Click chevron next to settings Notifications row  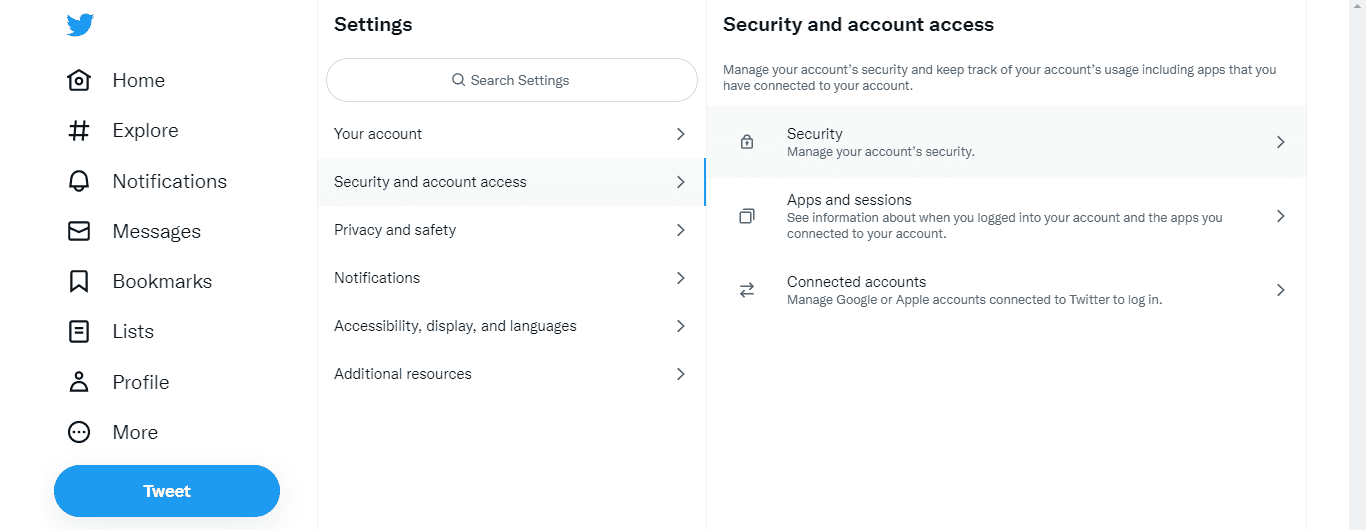coord(680,278)
